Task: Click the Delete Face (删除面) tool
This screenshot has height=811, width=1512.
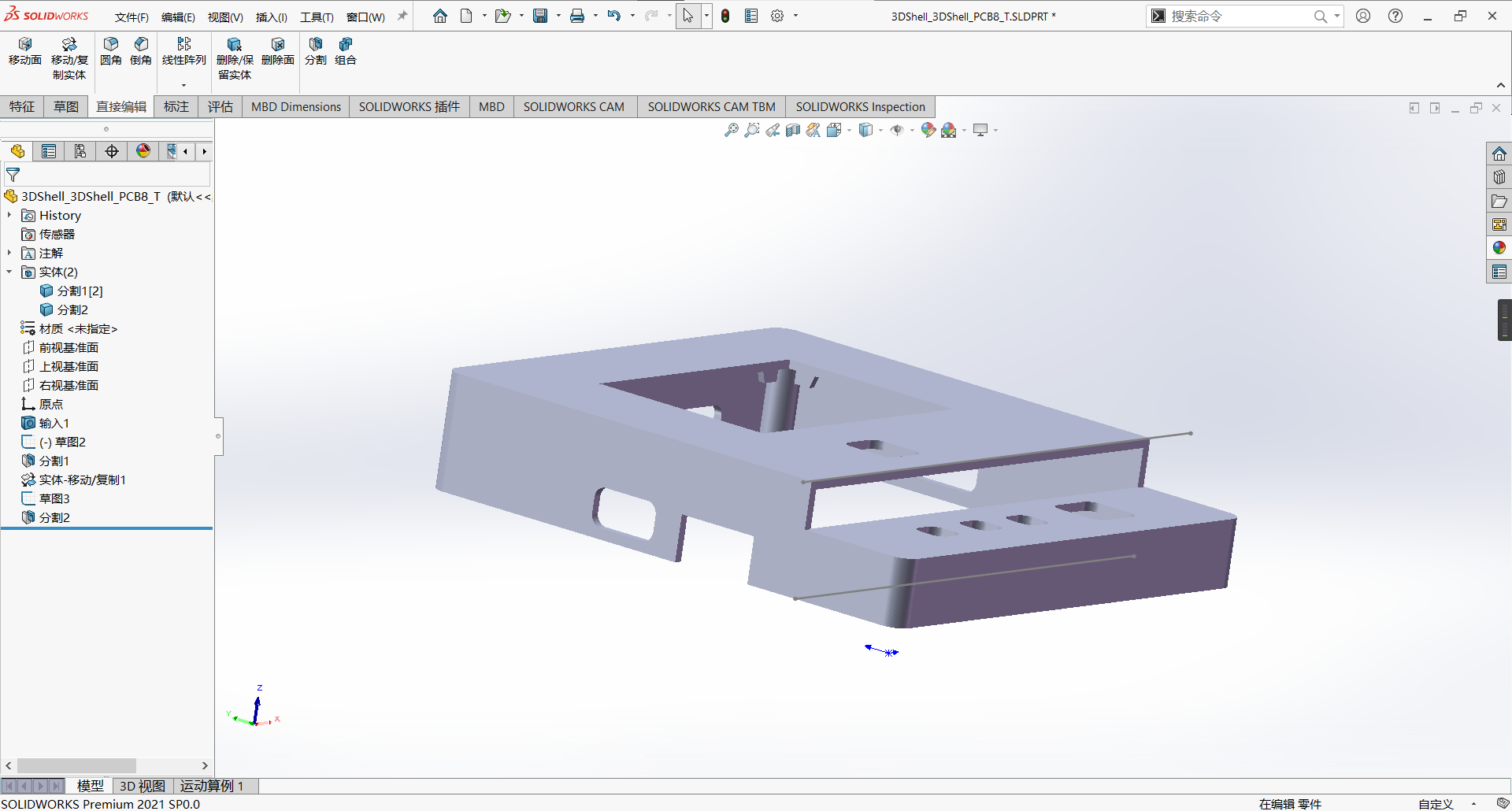Action: (x=278, y=51)
